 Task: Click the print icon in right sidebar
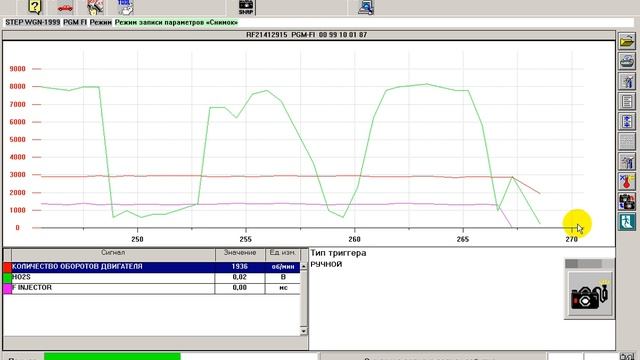pyautogui.click(x=627, y=62)
